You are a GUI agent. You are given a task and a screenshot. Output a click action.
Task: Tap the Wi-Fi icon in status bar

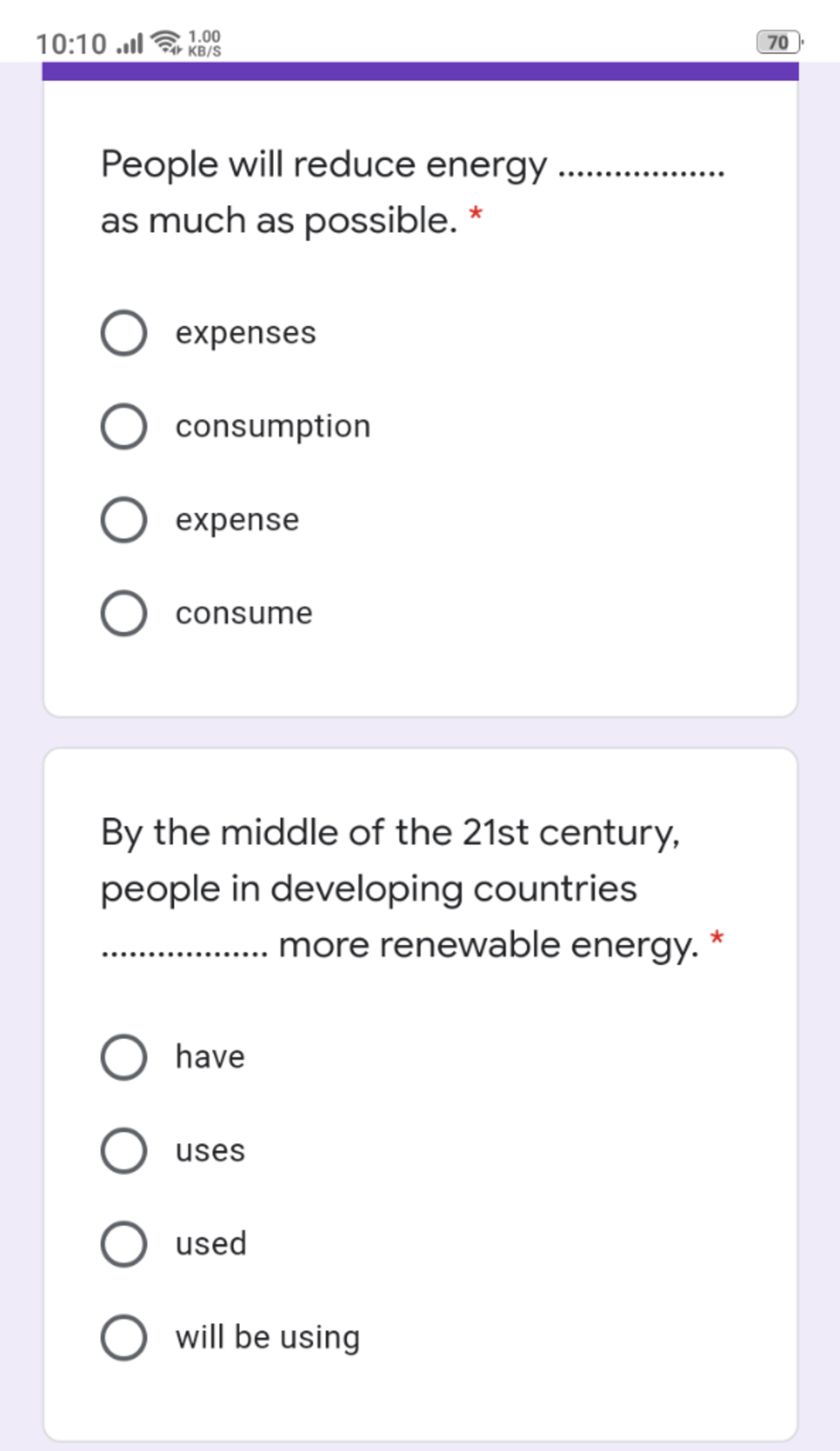coord(167,42)
